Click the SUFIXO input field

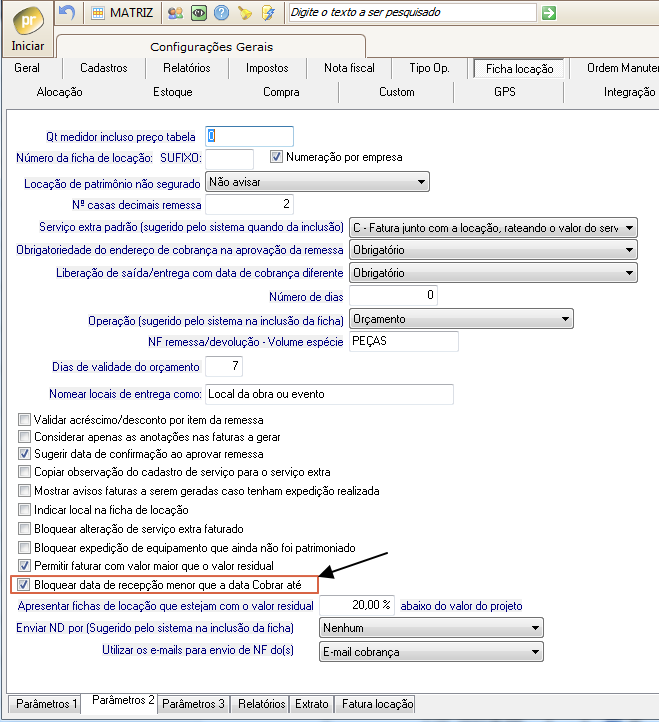[x=229, y=159]
